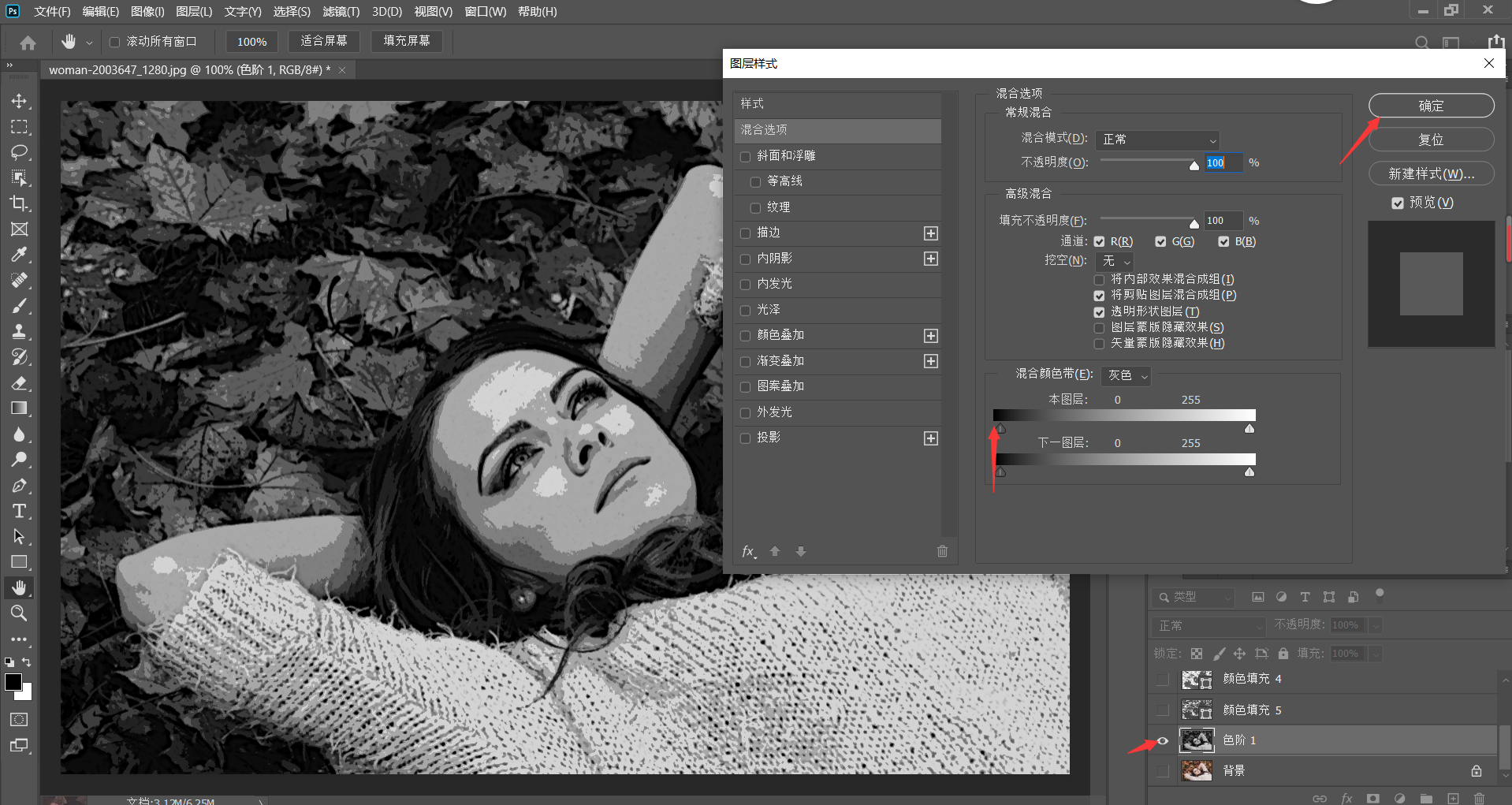1512x805 pixels.
Task: Select the Eyedropper tool
Action: 19,255
